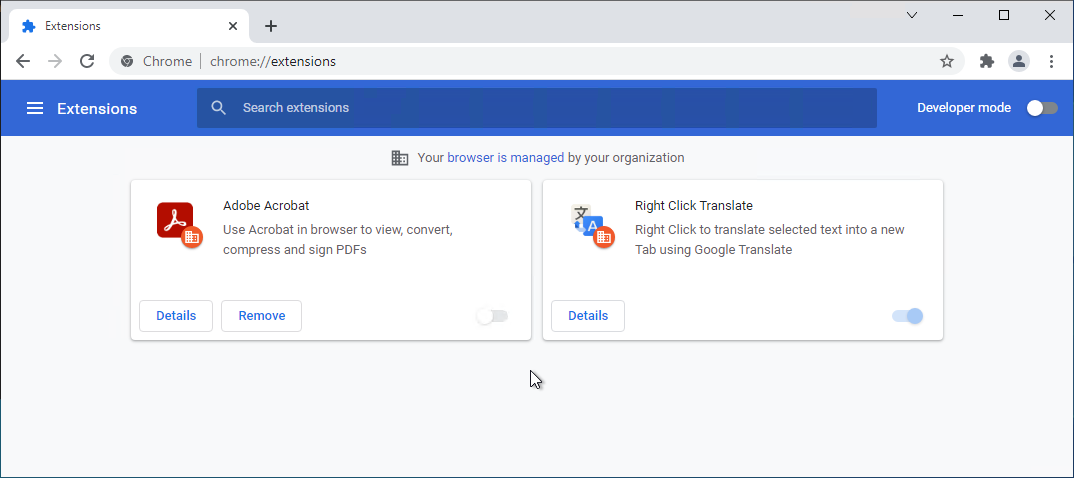Viewport: 1074px width, 478px height.
Task: Toggle the Right Click Translate extension switch
Action: [907, 316]
